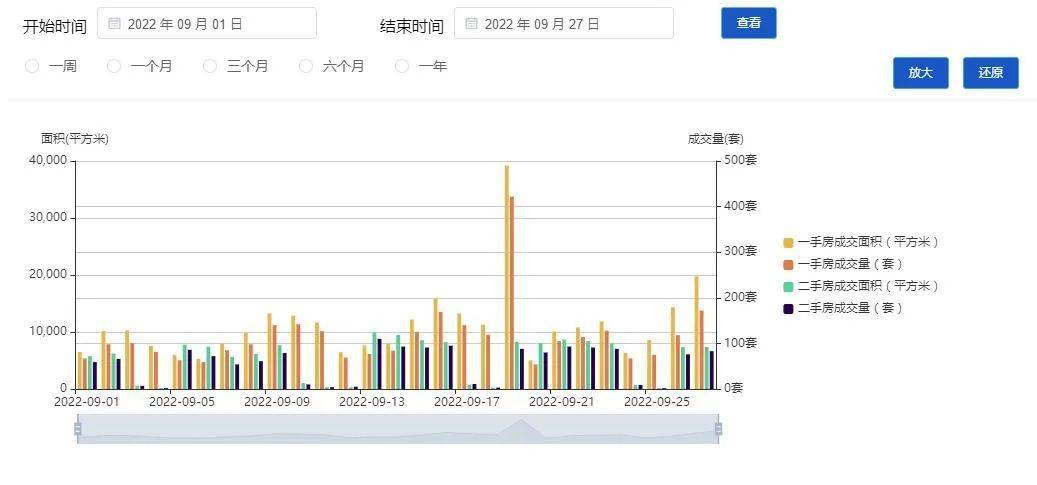The image size is (1037, 485).
Task: Click the x-axis label 2022-09-21
Action: click(x=562, y=401)
